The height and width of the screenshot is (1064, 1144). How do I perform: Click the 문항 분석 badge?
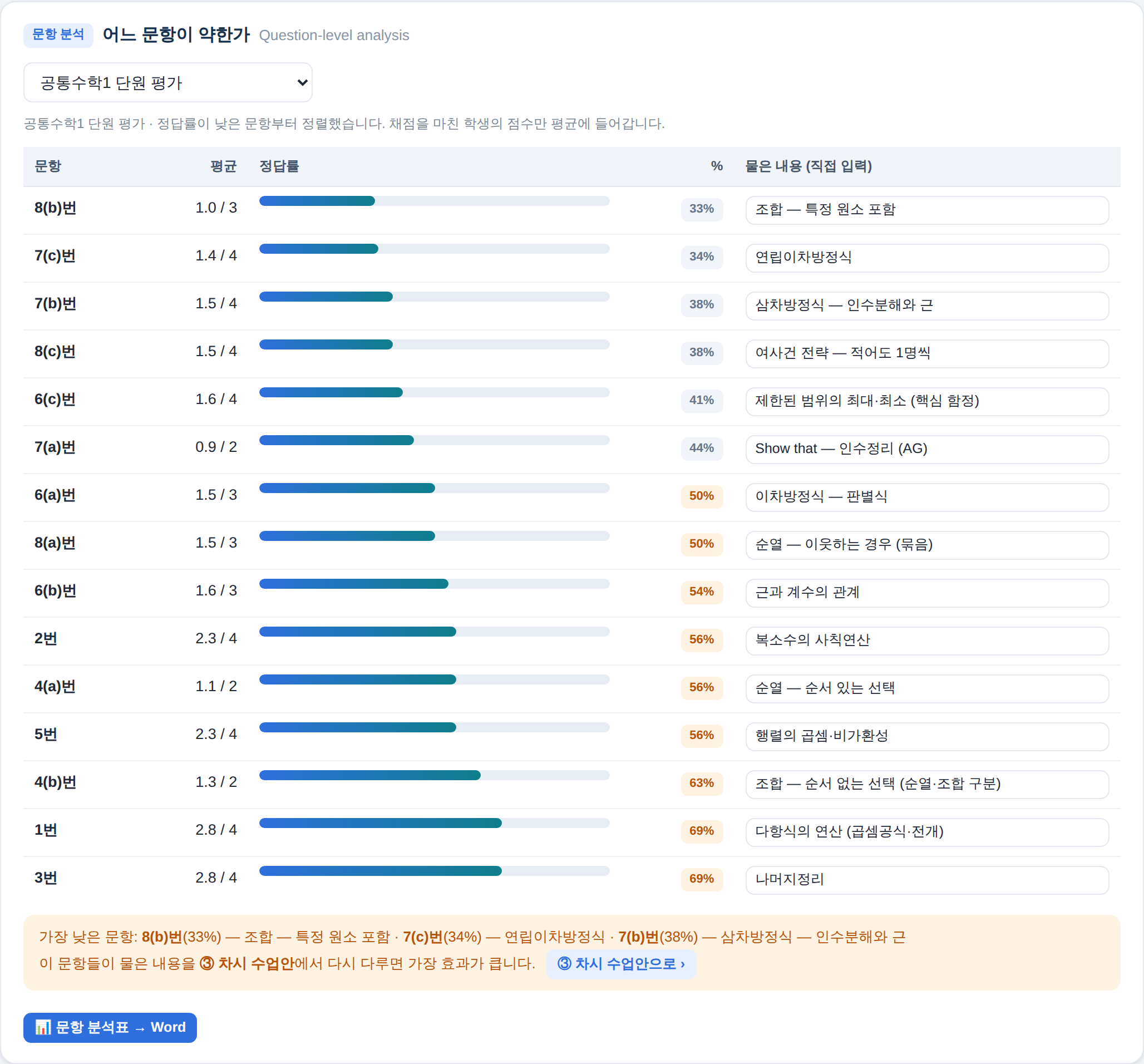click(x=58, y=35)
